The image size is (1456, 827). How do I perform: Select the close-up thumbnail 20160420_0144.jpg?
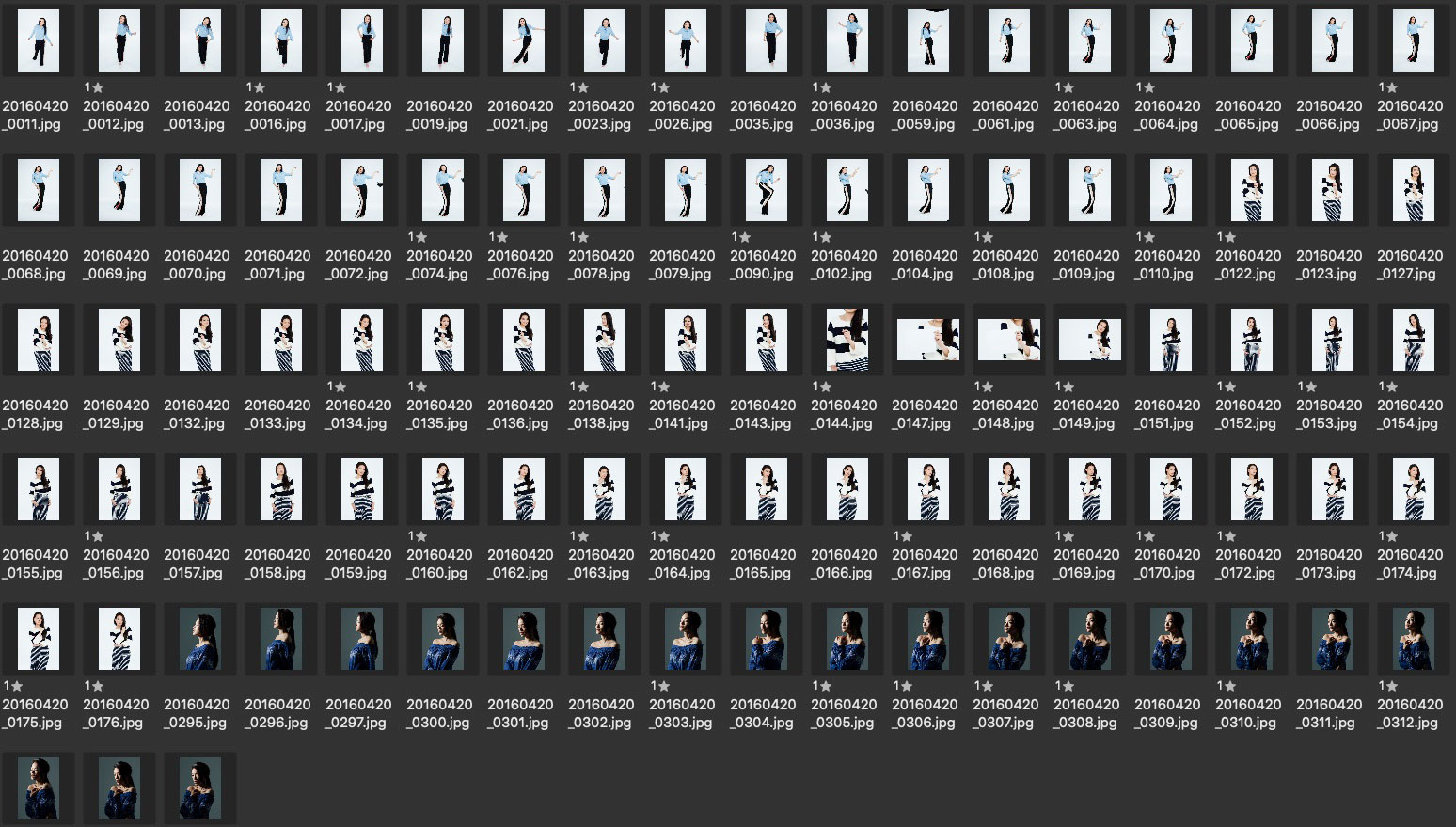(x=847, y=340)
